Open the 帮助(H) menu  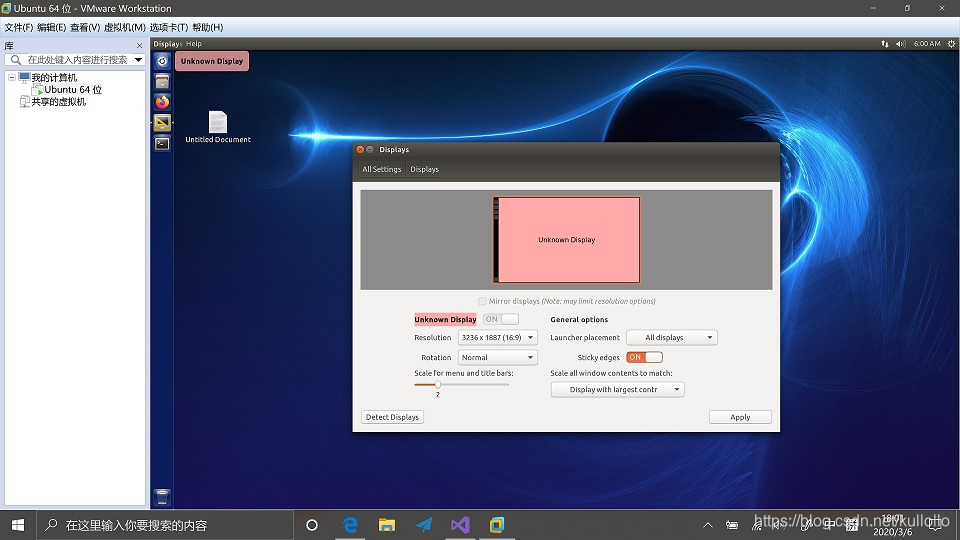208,28
